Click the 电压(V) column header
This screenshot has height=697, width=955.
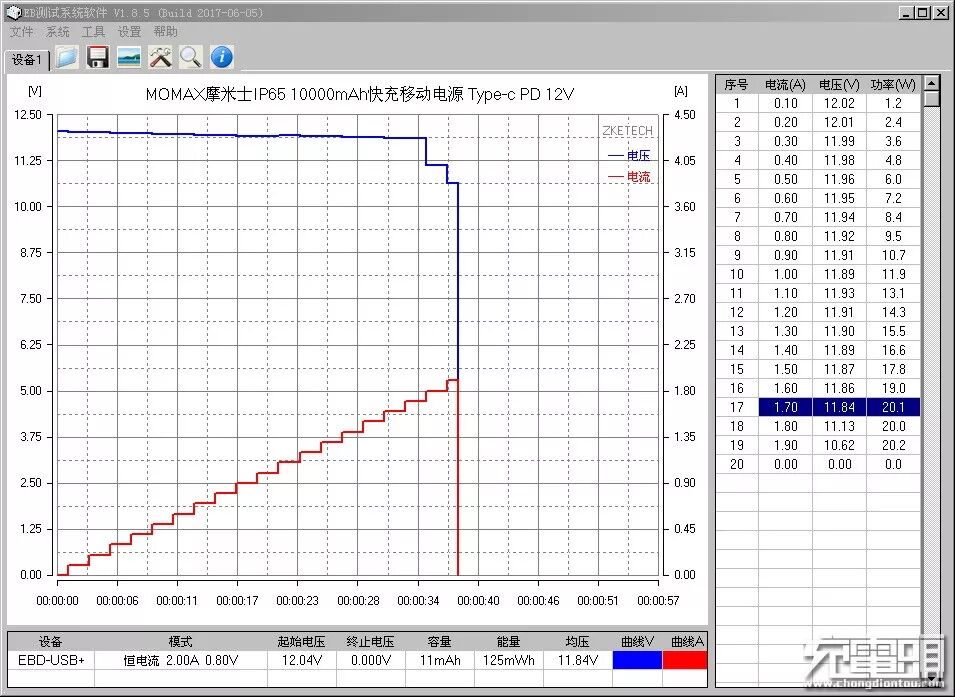(x=839, y=85)
